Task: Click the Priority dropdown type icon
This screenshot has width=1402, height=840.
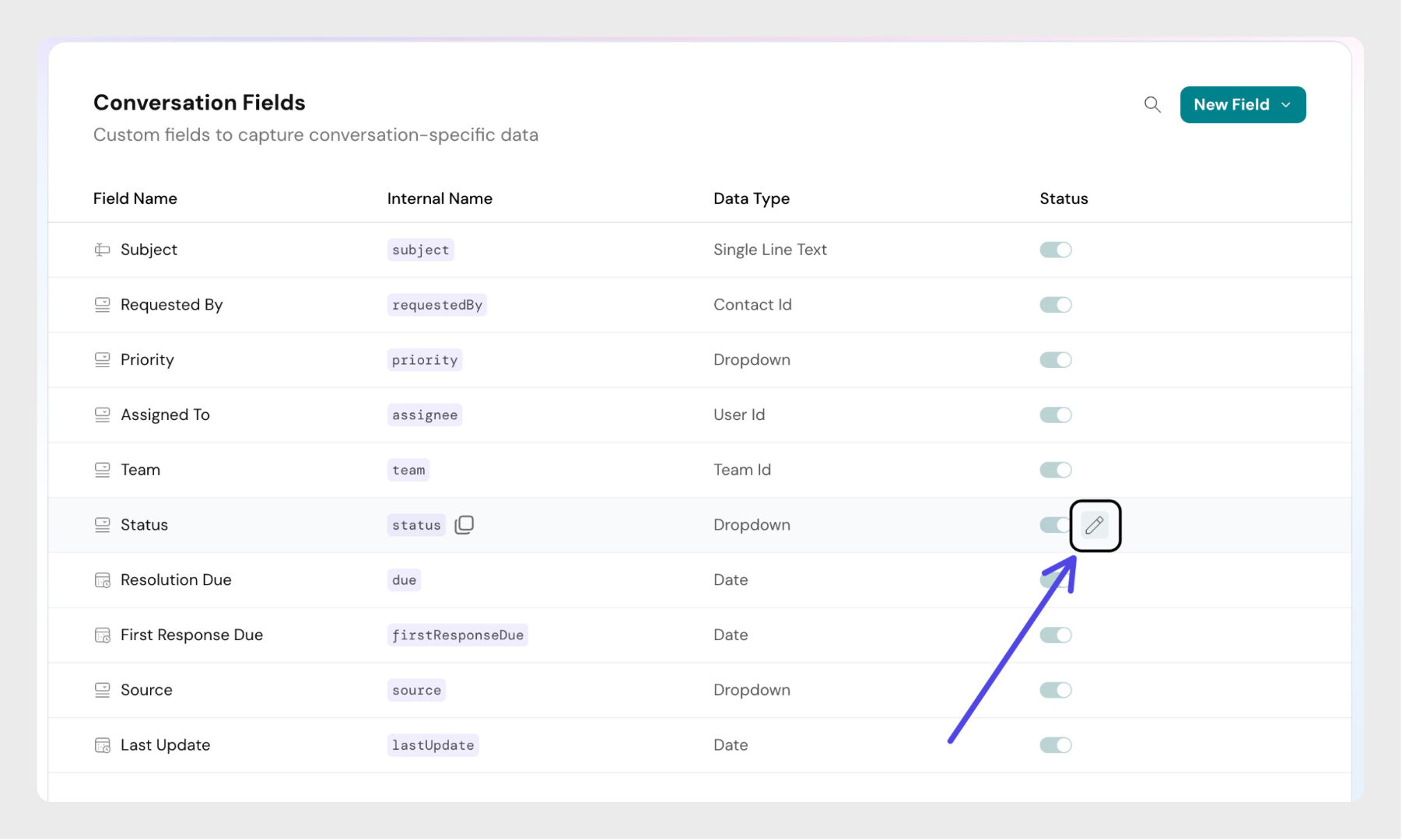Action: coord(102,360)
